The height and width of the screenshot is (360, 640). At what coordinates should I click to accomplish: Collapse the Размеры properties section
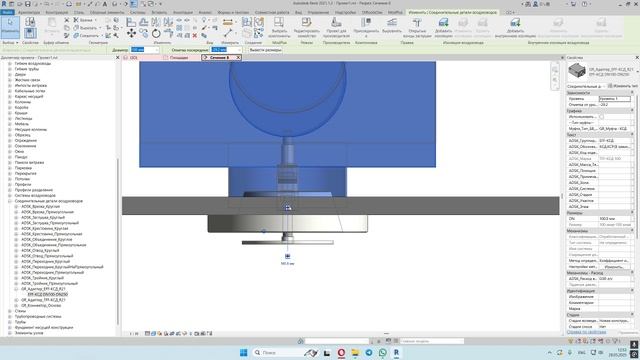(632, 213)
